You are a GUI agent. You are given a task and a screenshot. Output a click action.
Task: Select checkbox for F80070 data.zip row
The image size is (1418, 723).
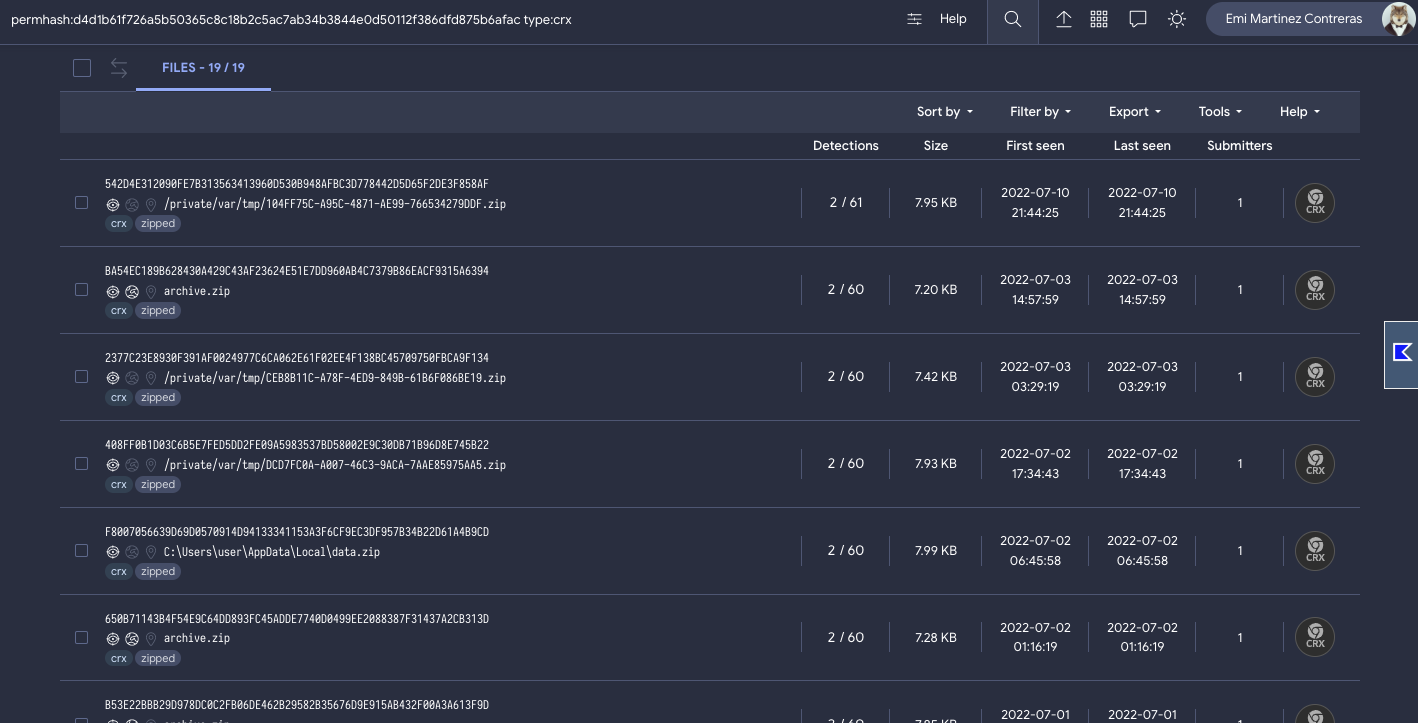click(x=82, y=550)
